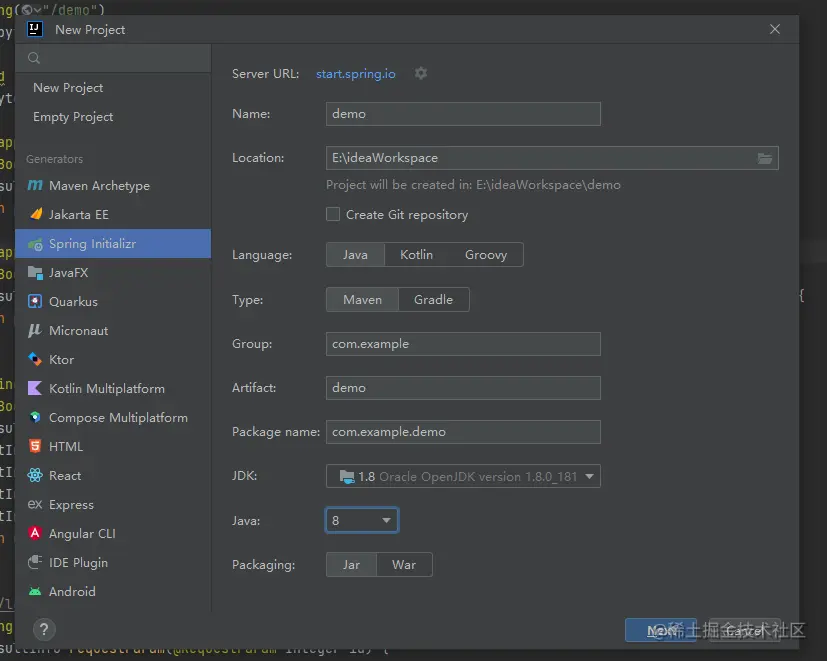
Task: Select the Angular CLI generator
Action: tap(113, 533)
